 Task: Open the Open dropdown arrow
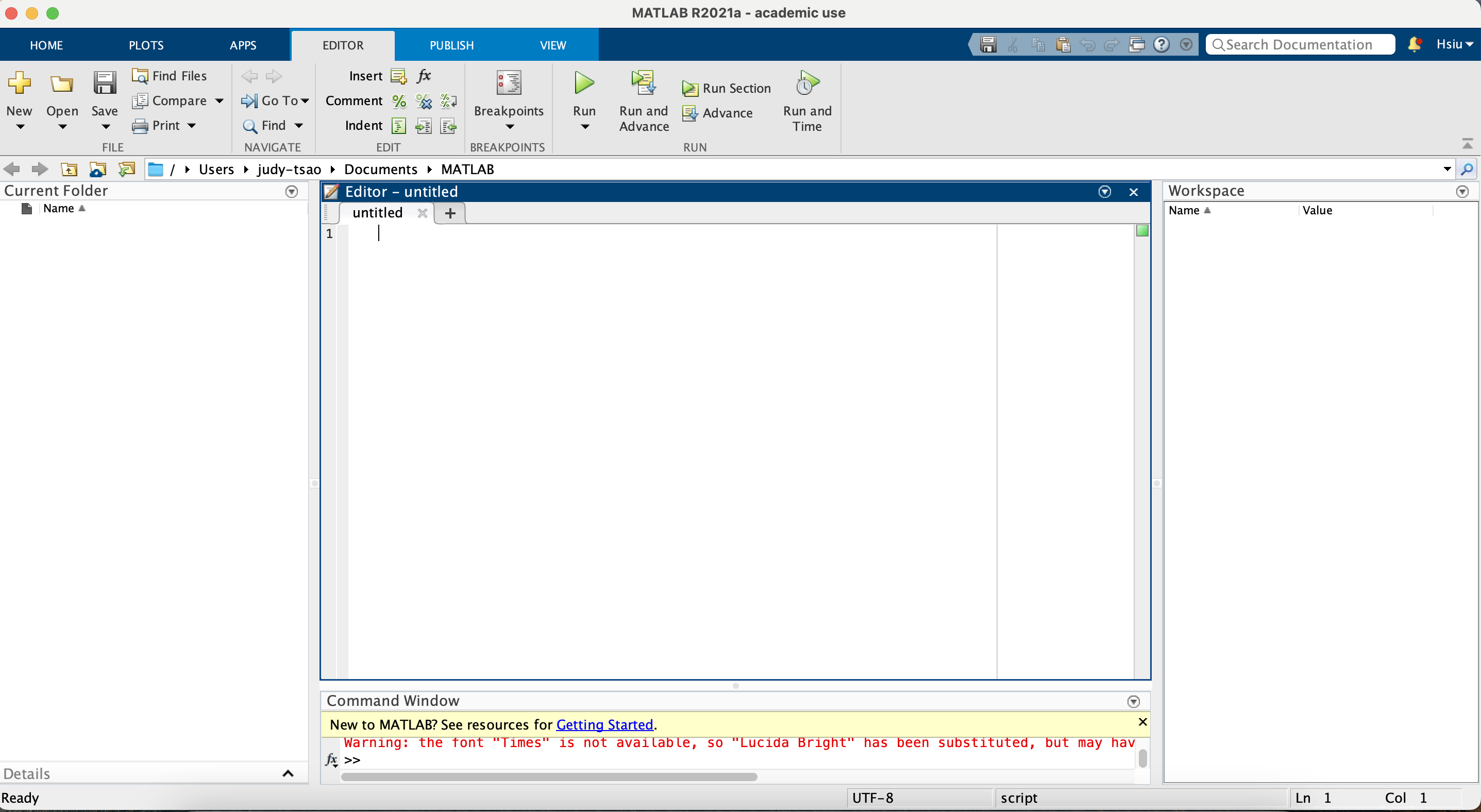62,127
